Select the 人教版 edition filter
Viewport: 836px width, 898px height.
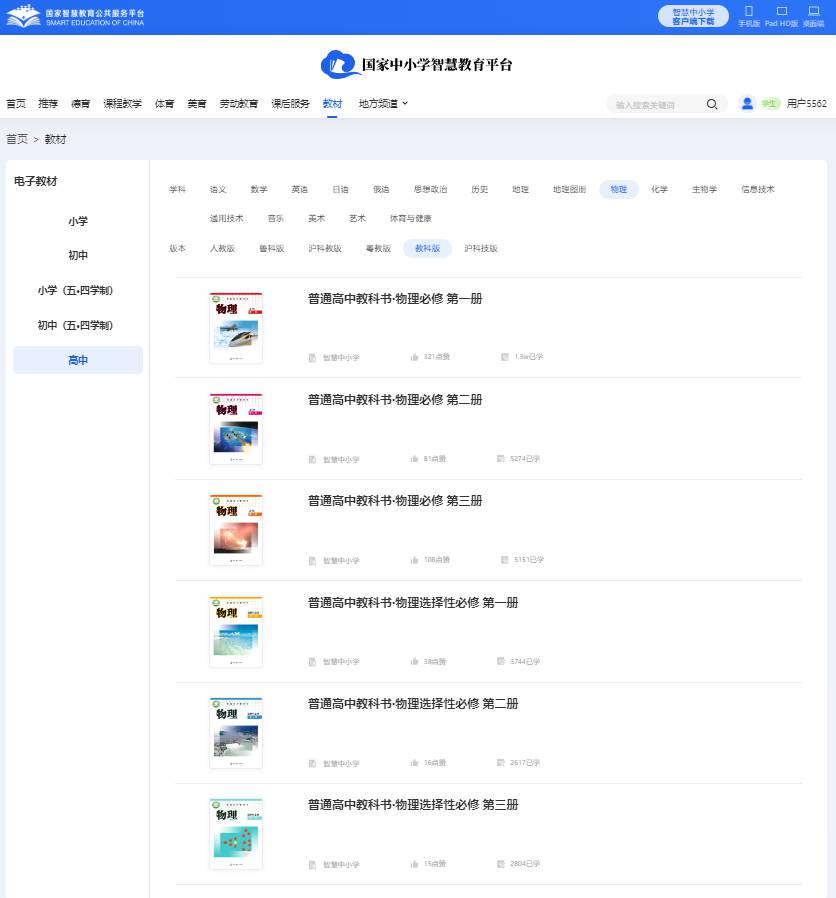tap(222, 248)
